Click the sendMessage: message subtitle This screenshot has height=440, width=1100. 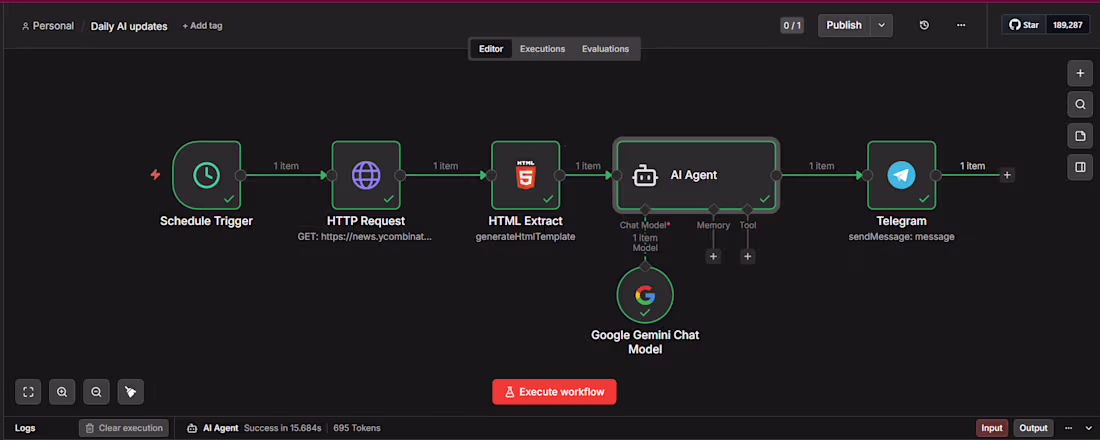(x=901, y=236)
